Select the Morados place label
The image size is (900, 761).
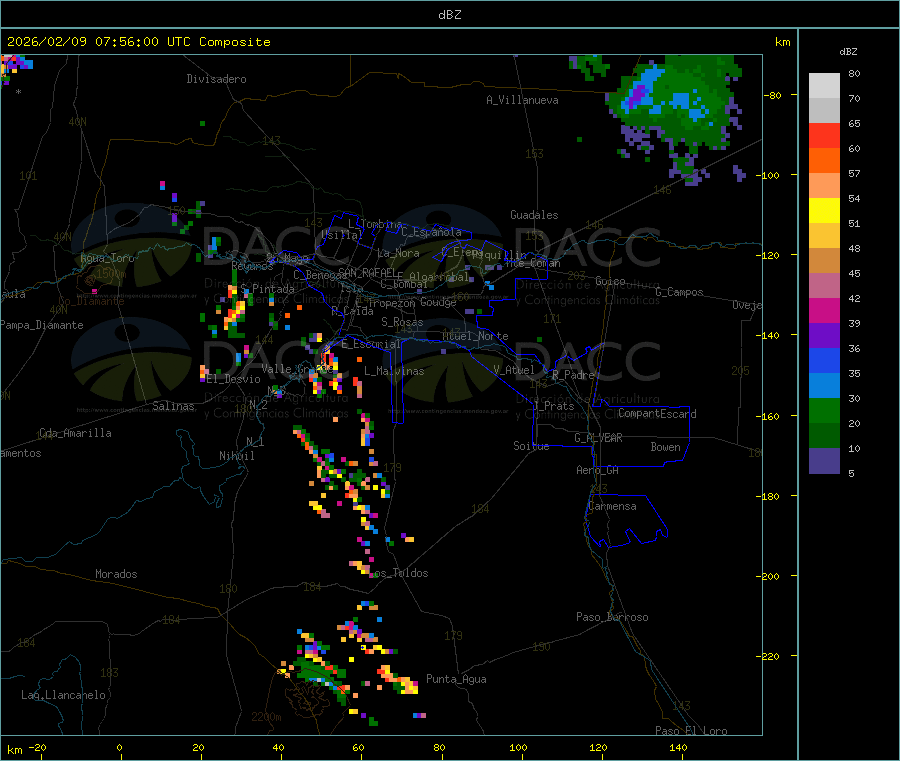tap(117, 574)
